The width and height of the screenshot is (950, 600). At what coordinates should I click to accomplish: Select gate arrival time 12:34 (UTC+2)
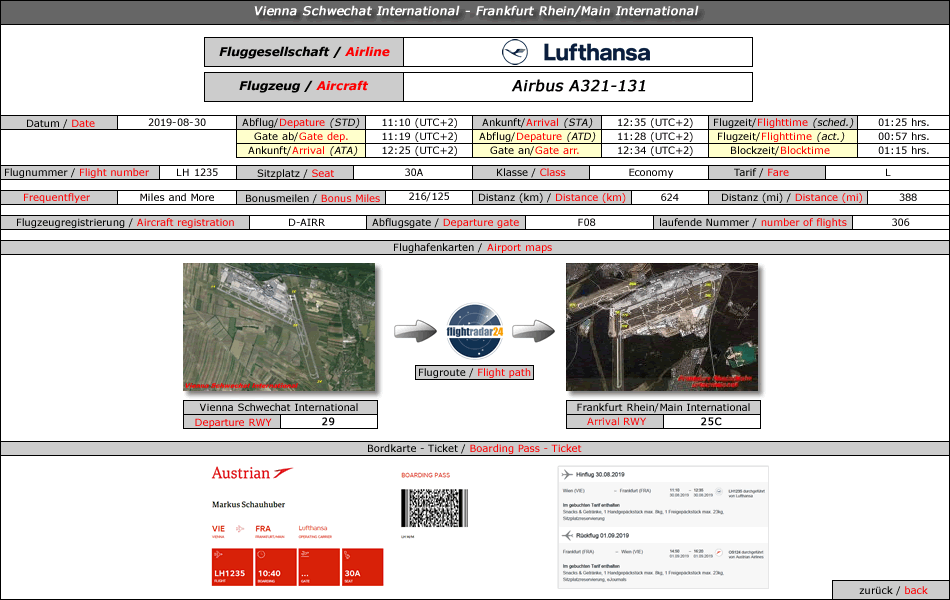click(655, 150)
